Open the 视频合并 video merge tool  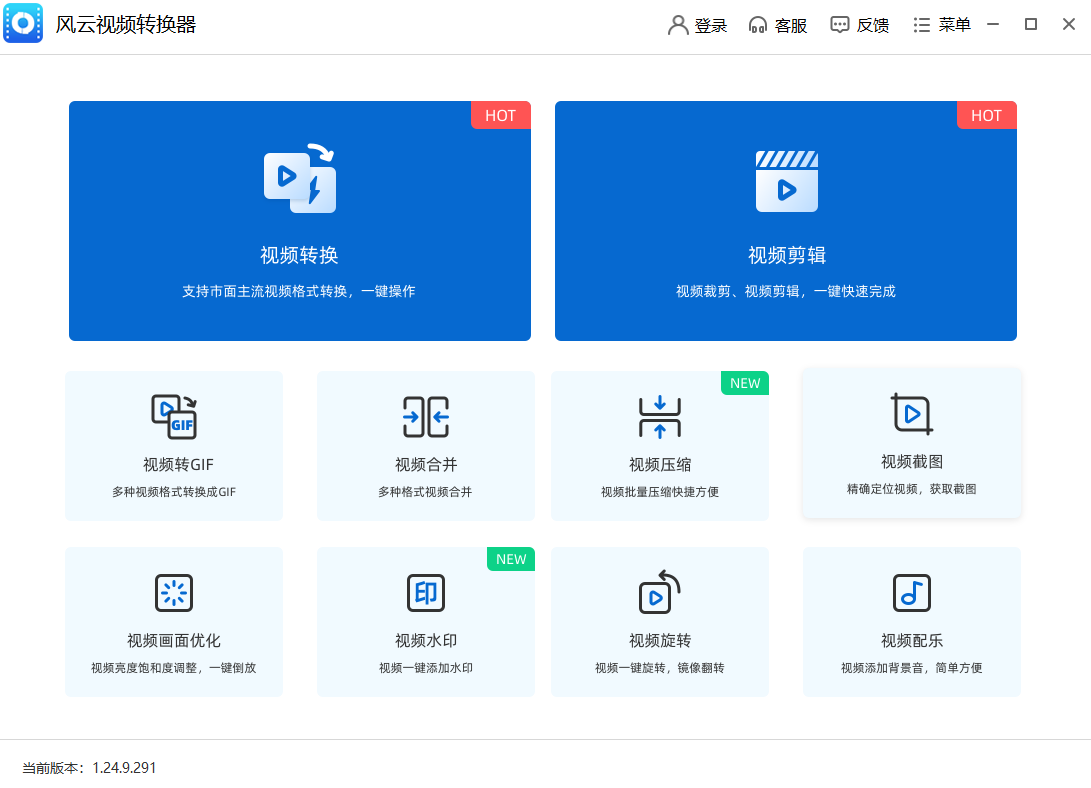[425, 445]
